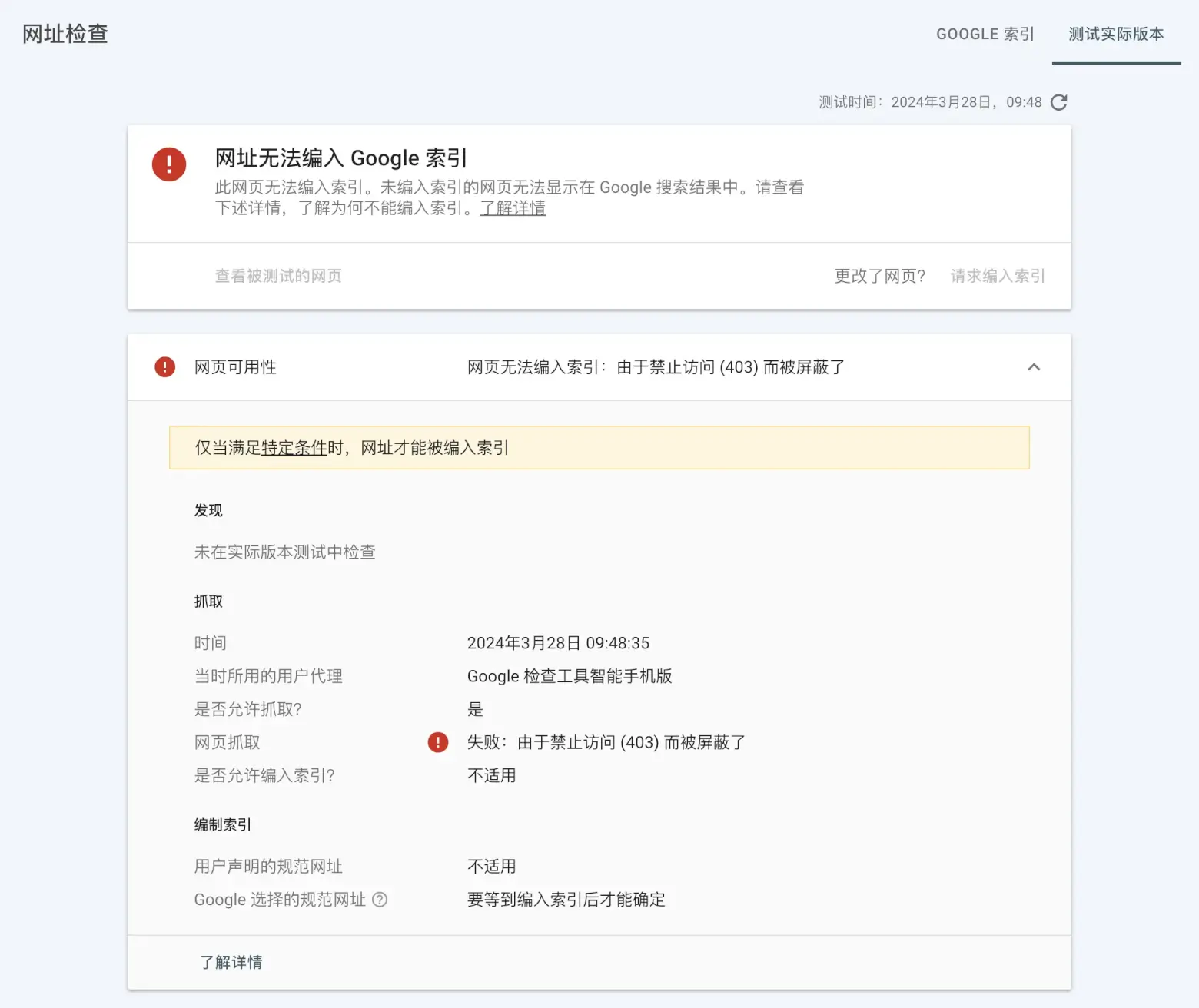This screenshot has height=1008, width=1199.
Task: Click the crawl time 2024年3月28日 09:48:35
Action: tap(558, 643)
